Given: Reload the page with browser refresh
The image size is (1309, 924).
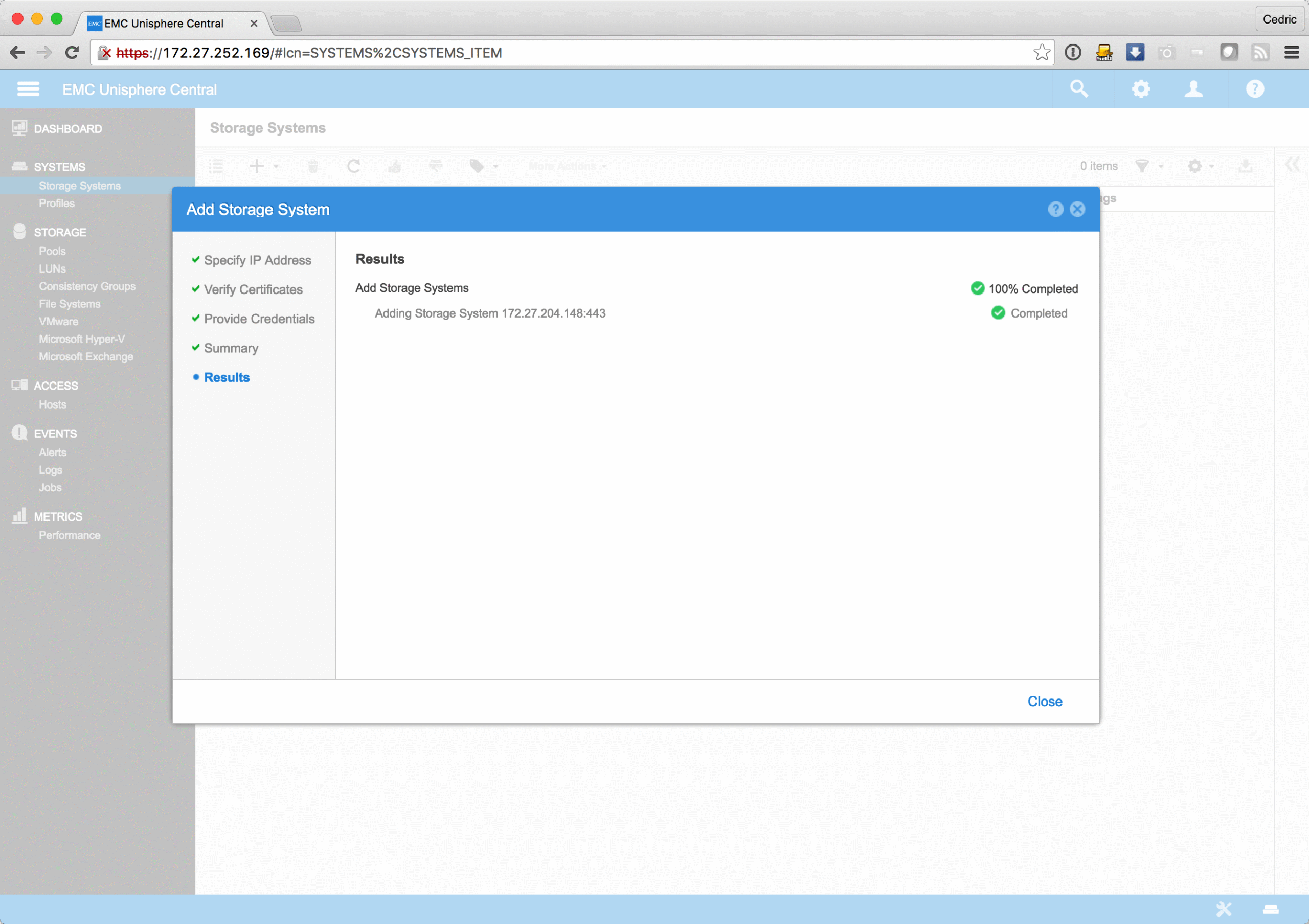Looking at the screenshot, I should click(72, 53).
